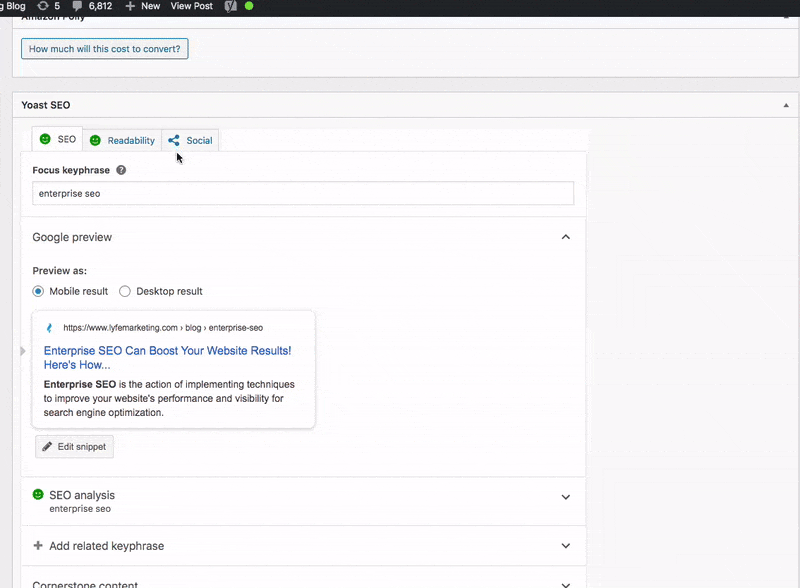This screenshot has width=800, height=588.
Task: Expand the SEO analysis section
Action: (565, 497)
